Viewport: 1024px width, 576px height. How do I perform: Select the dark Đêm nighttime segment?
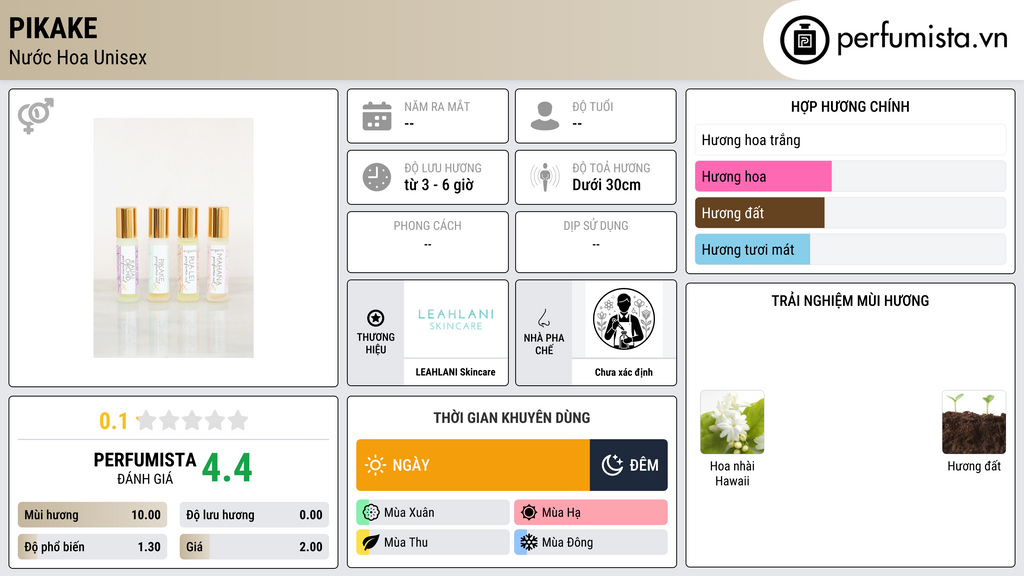pyautogui.click(x=629, y=465)
